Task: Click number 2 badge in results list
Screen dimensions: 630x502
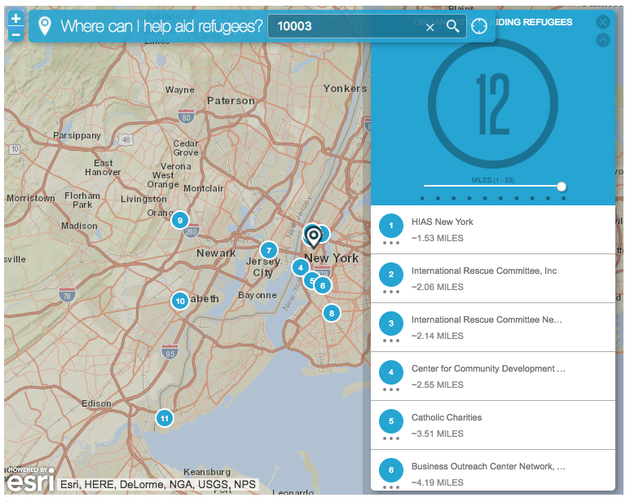Action: (391, 275)
